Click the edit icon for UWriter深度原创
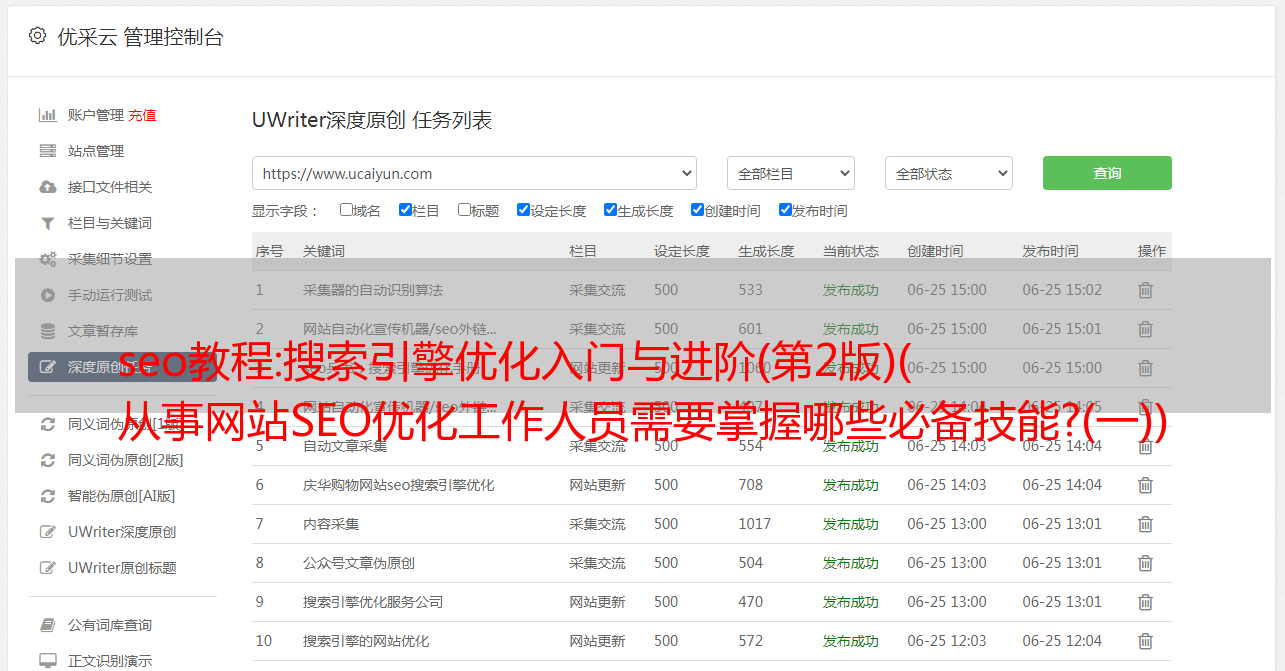This screenshot has width=1285, height=671. (x=47, y=532)
